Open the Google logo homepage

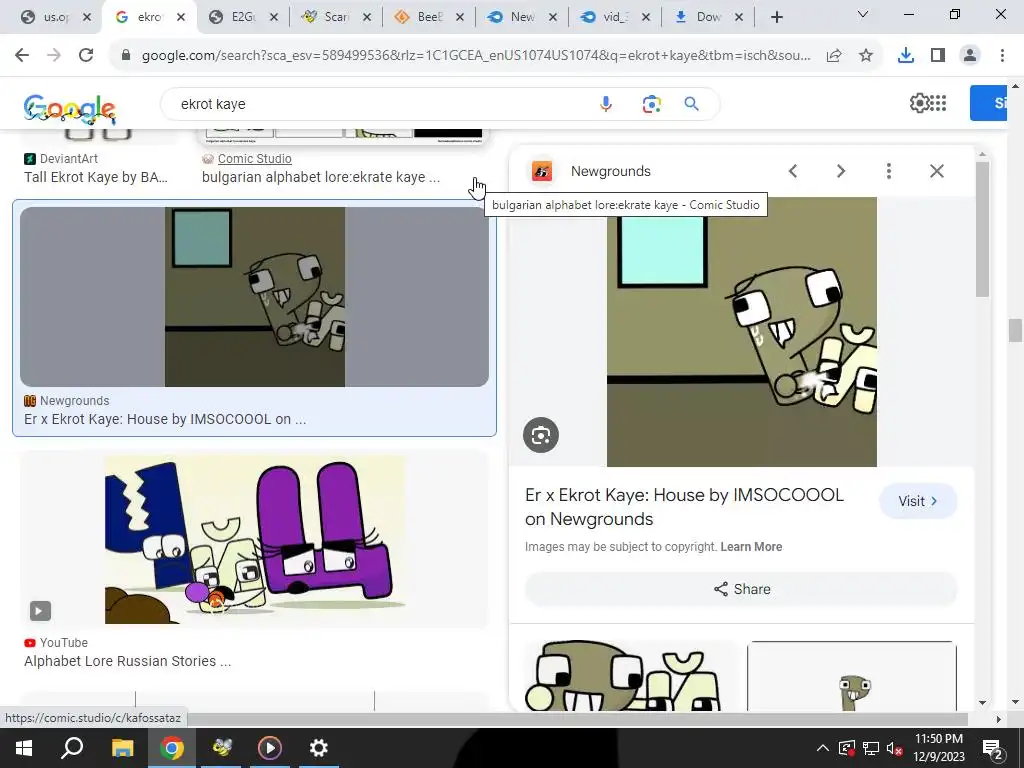click(70, 108)
